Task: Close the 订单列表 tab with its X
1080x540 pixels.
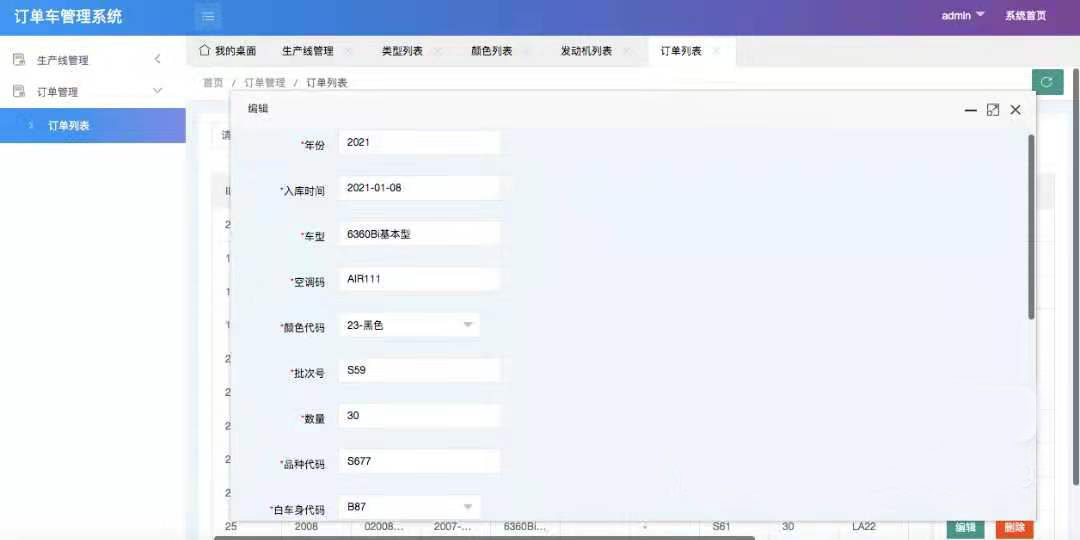Action: 716,51
